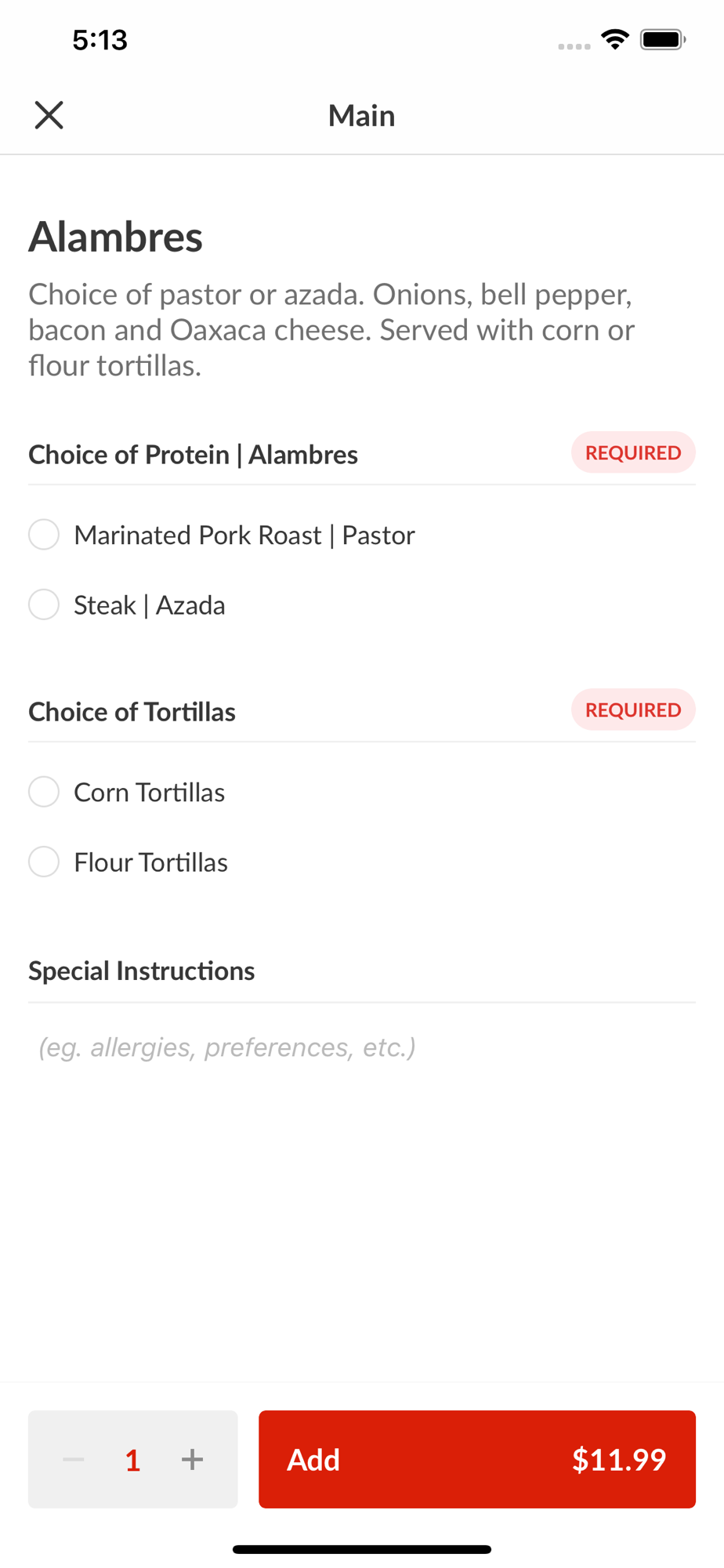Tap the Special Instructions section label

(142, 971)
